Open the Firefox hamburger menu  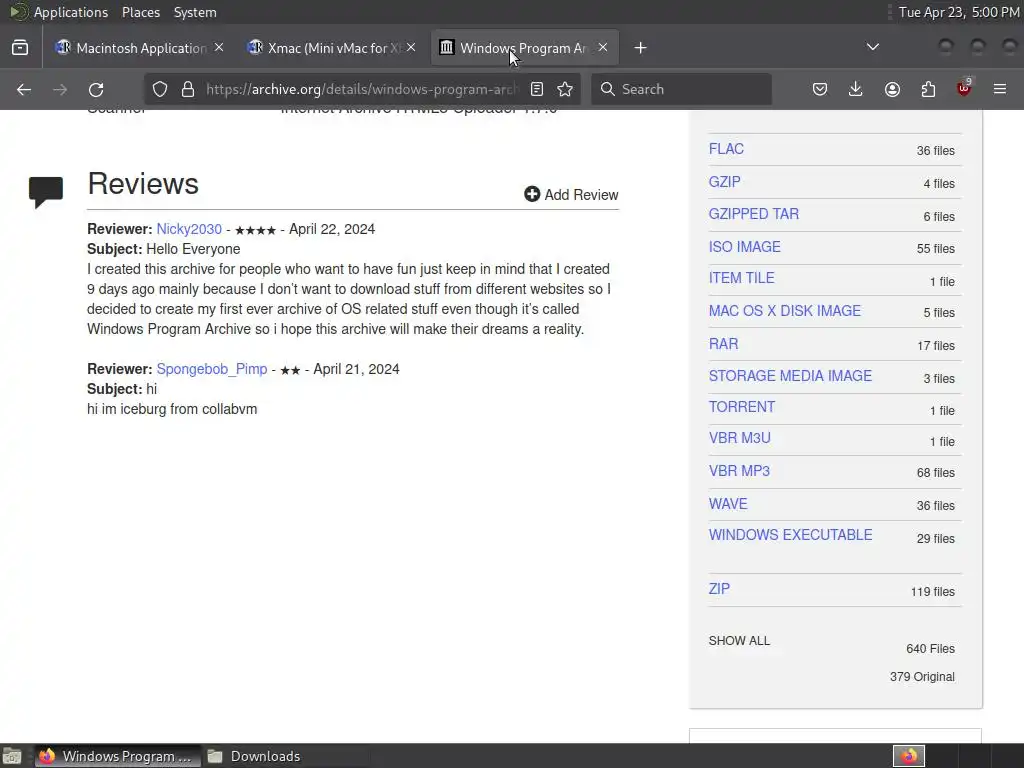pos(1000,89)
